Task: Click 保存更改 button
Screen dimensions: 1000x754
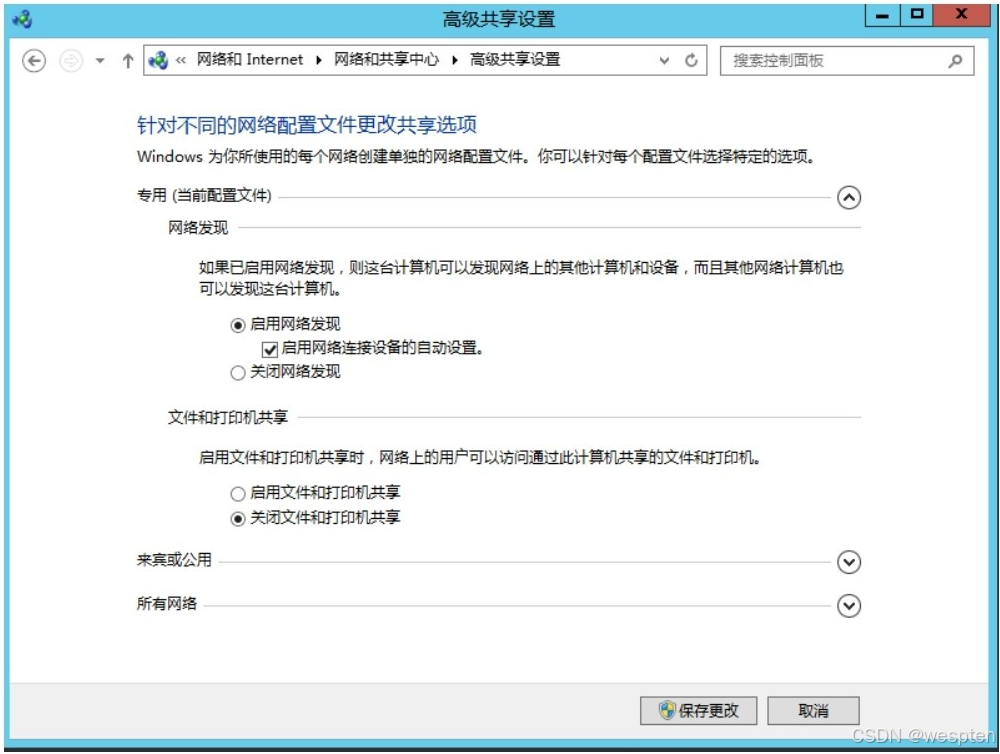Action: 698,711
